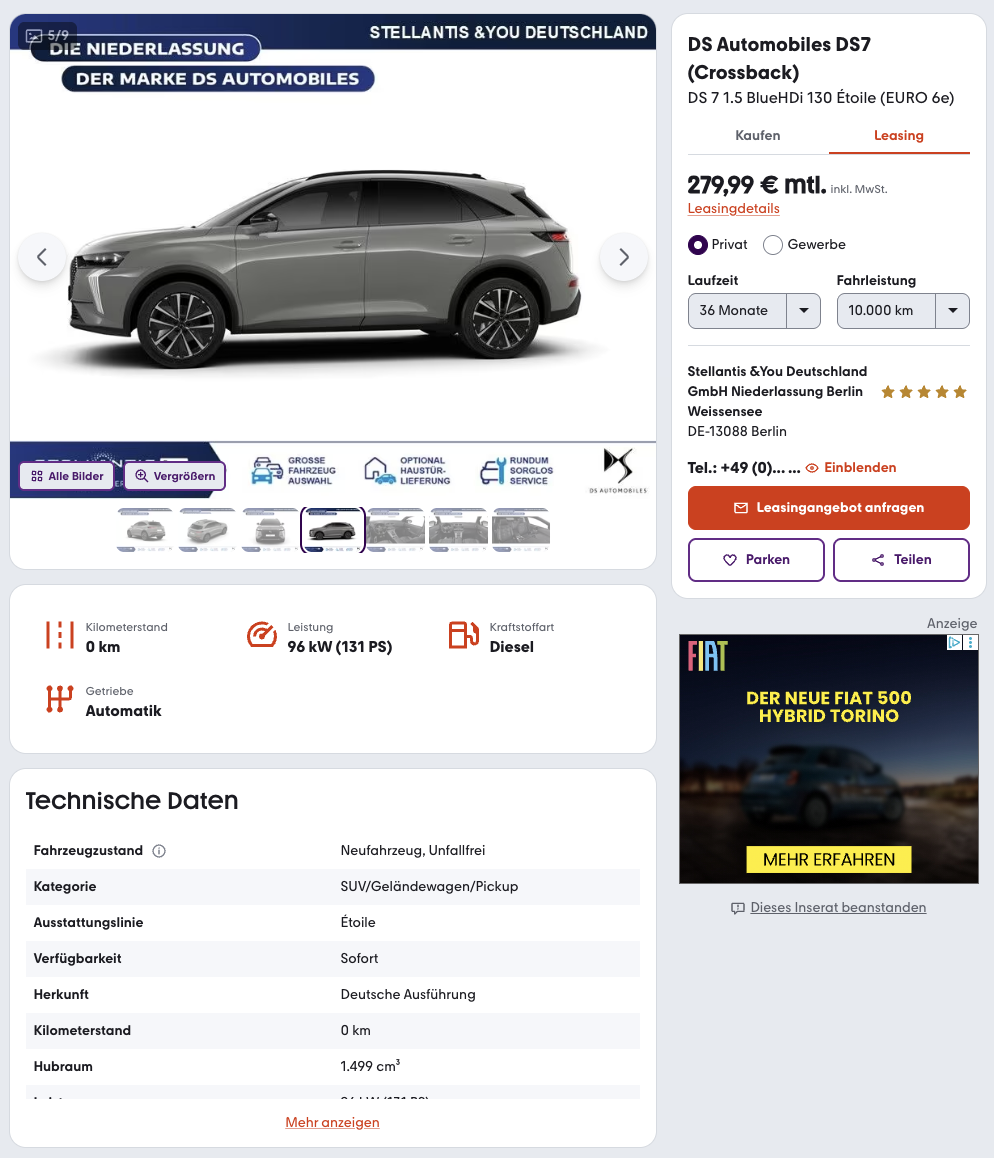Image resolution: width=994 pixels, height=1158 pixels.
Task: Click the five-star dealer rating
Action: point(924,391)
